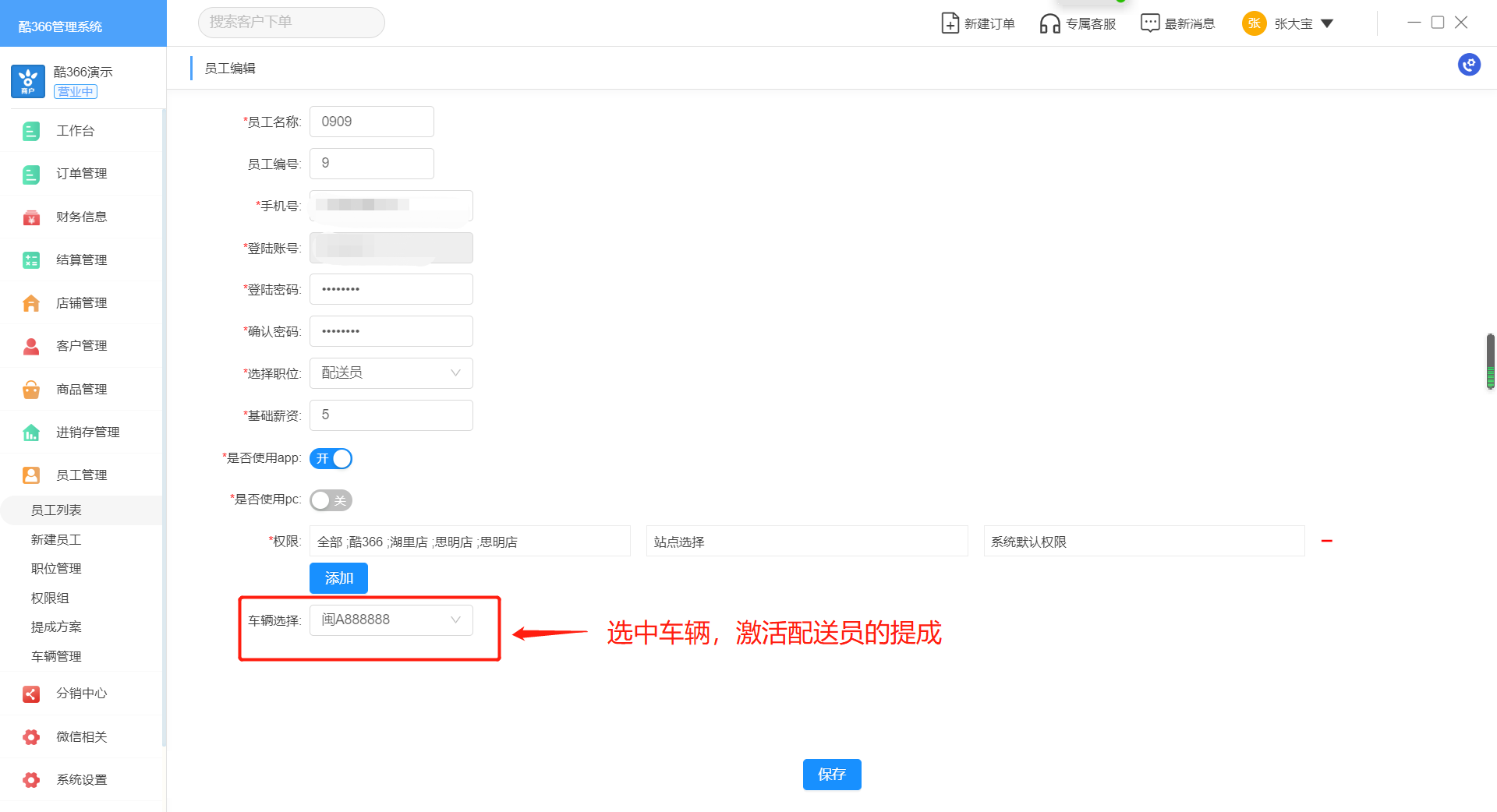Click the new order (新建订单) icon
The width and height of the screenshot is (1497, 812).
950,23
